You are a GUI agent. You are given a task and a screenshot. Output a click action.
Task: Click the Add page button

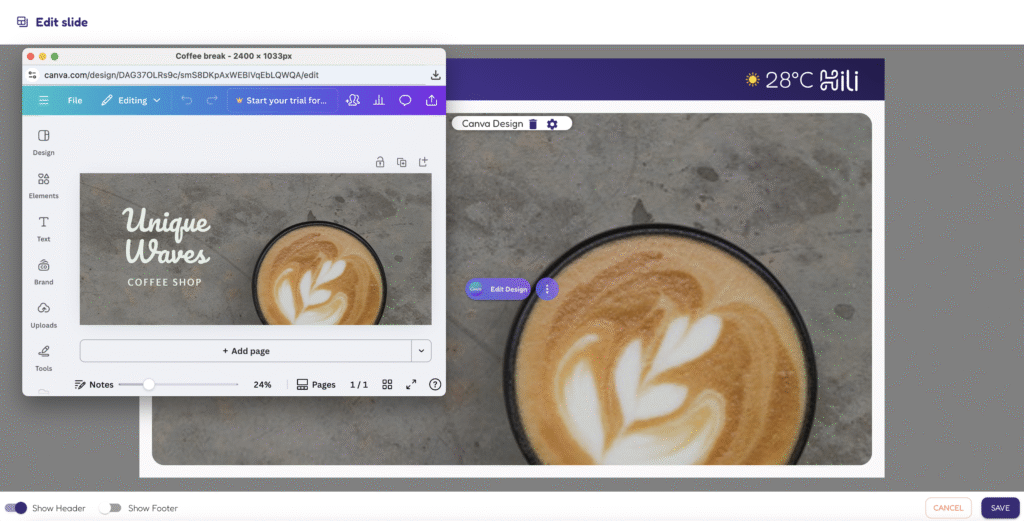pos(246,351)
